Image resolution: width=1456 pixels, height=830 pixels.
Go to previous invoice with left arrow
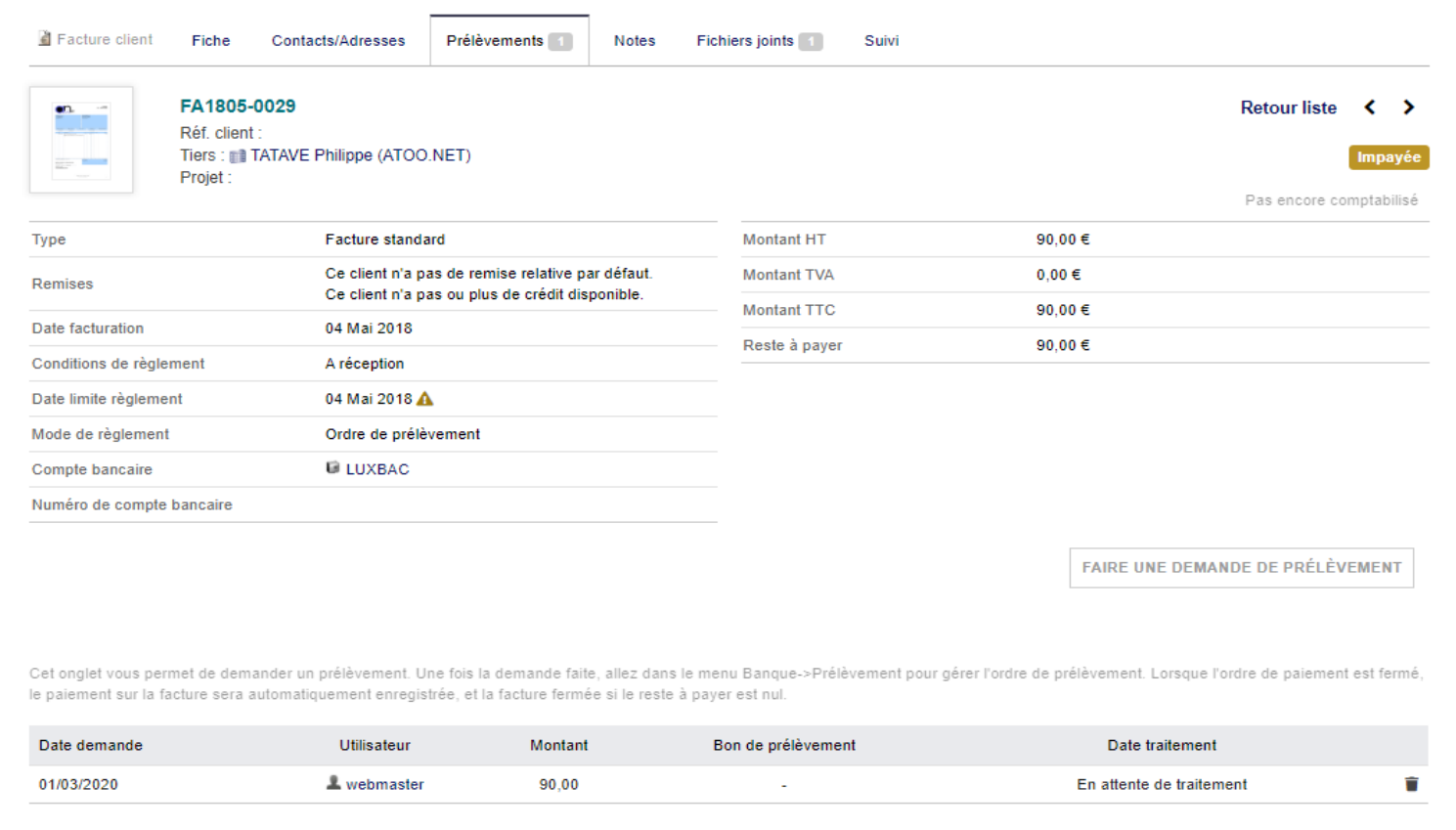click(x=1370, y=108)
